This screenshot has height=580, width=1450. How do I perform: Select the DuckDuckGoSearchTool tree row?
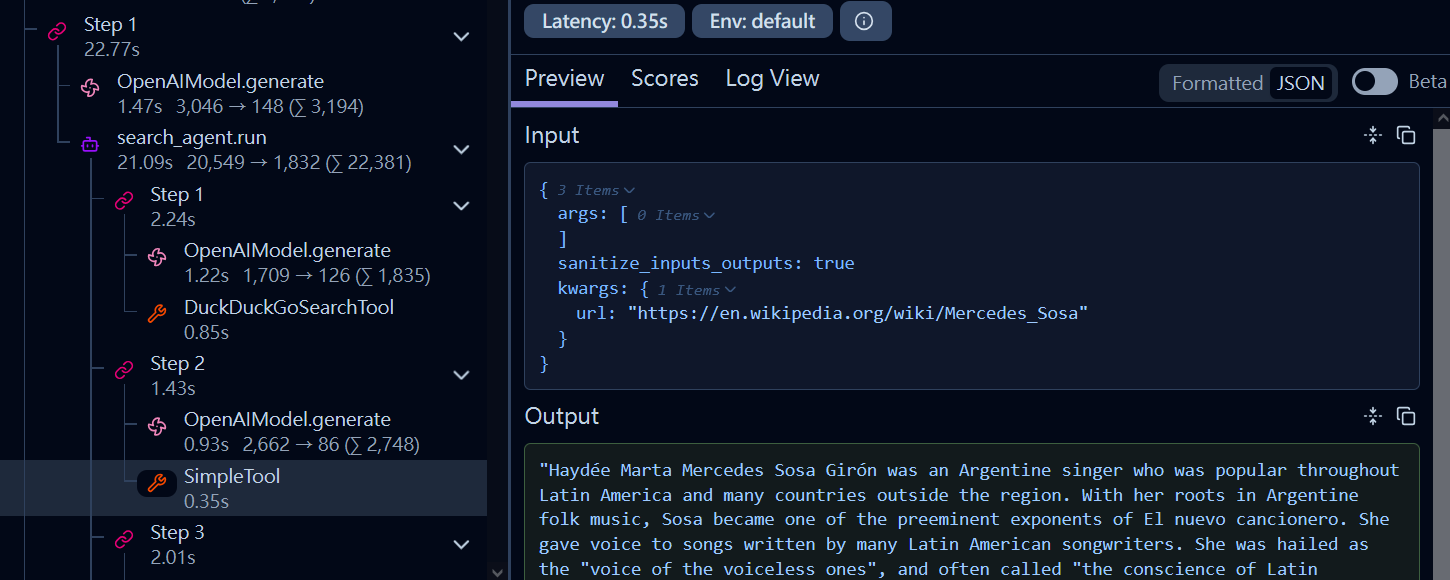243,319
